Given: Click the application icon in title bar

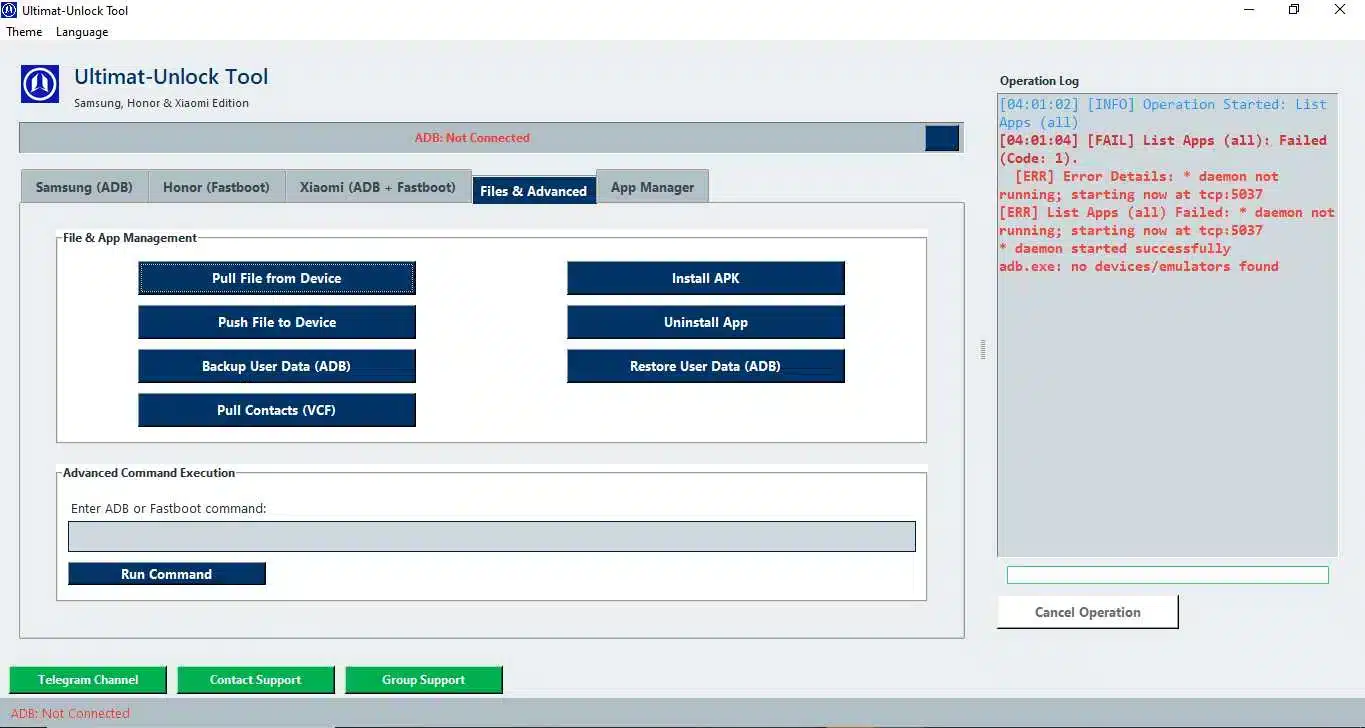Looking at the screenshot, I should [x=9, y=10].
